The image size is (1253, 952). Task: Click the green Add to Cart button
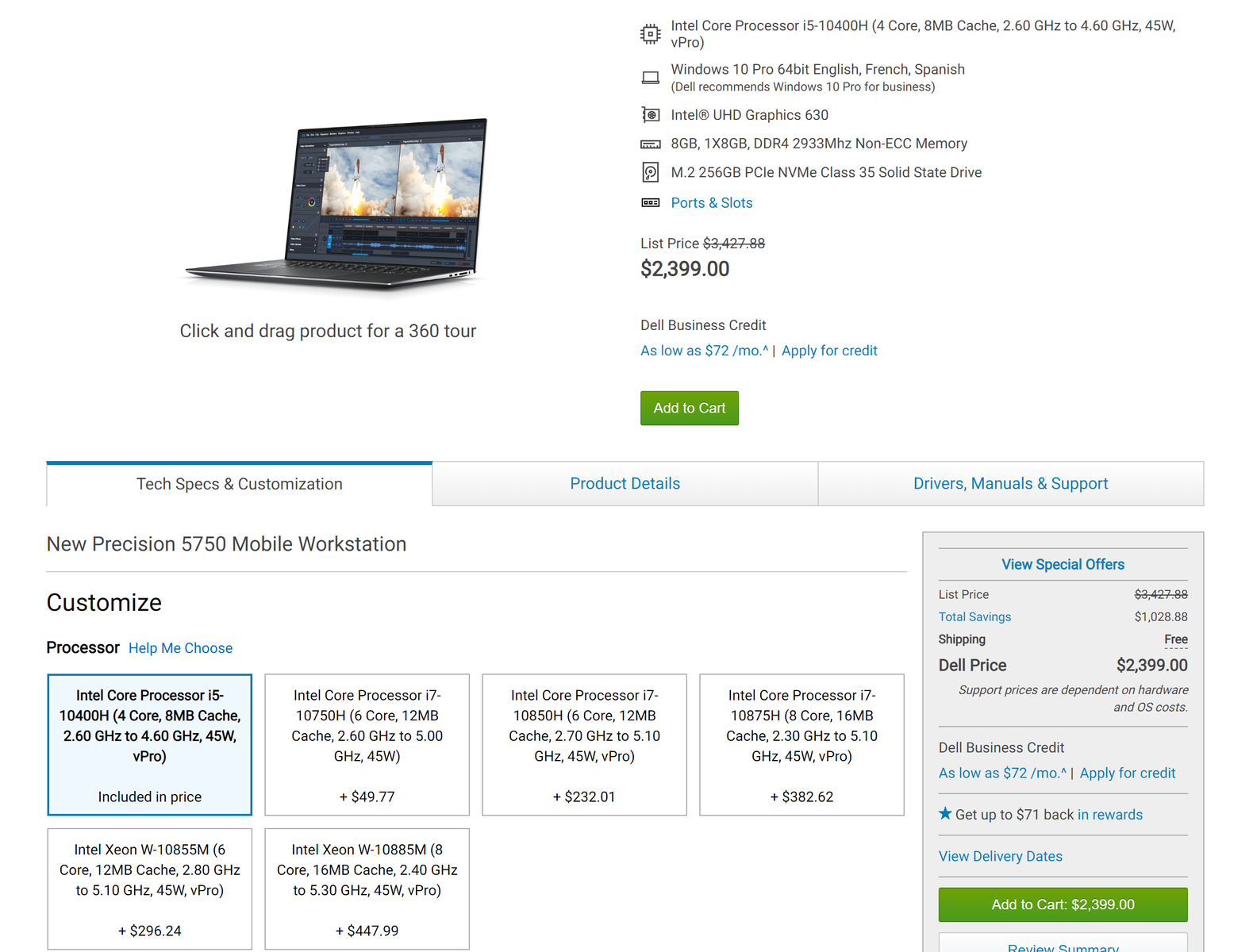[x=690, y=408]
